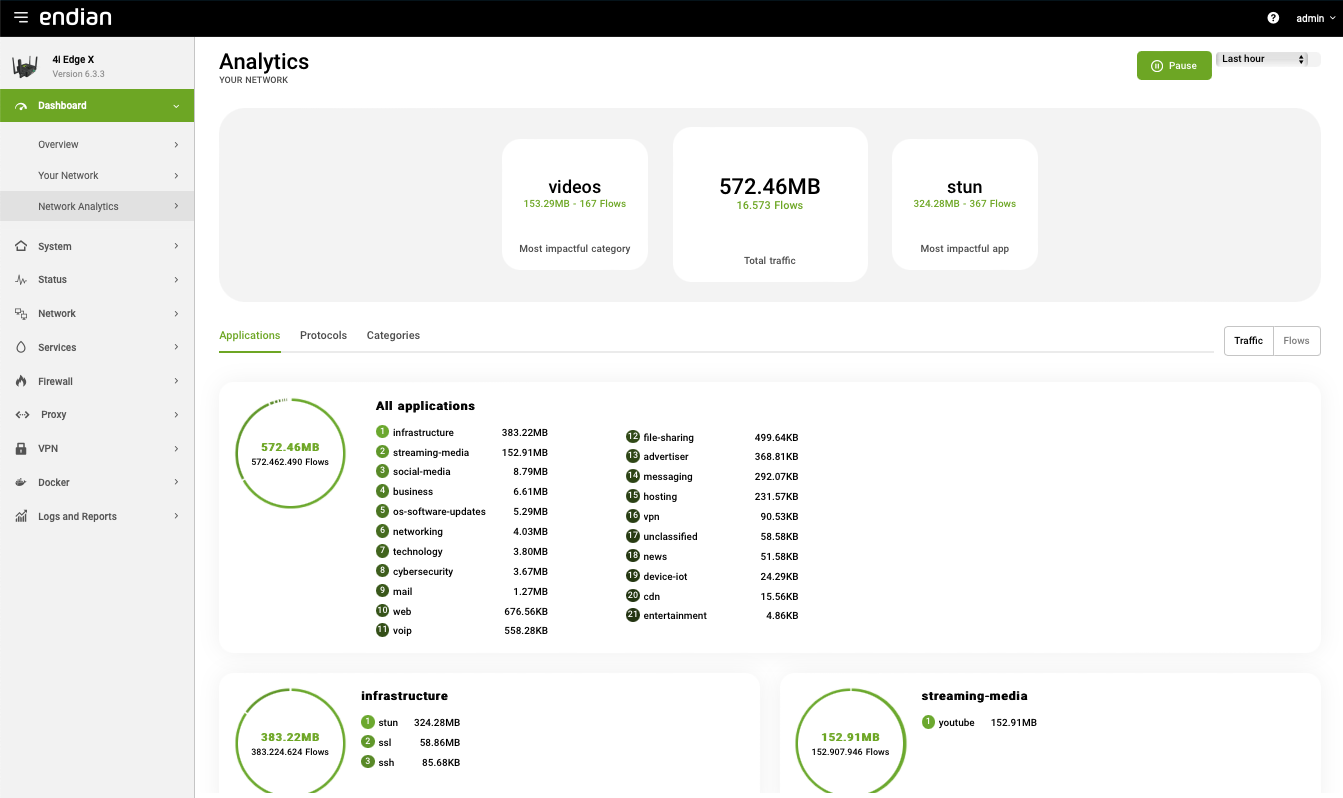The width and height of the screenshot is (1343, 798).
Task: Click the Services droplet icon
Action: click(21, 348)
